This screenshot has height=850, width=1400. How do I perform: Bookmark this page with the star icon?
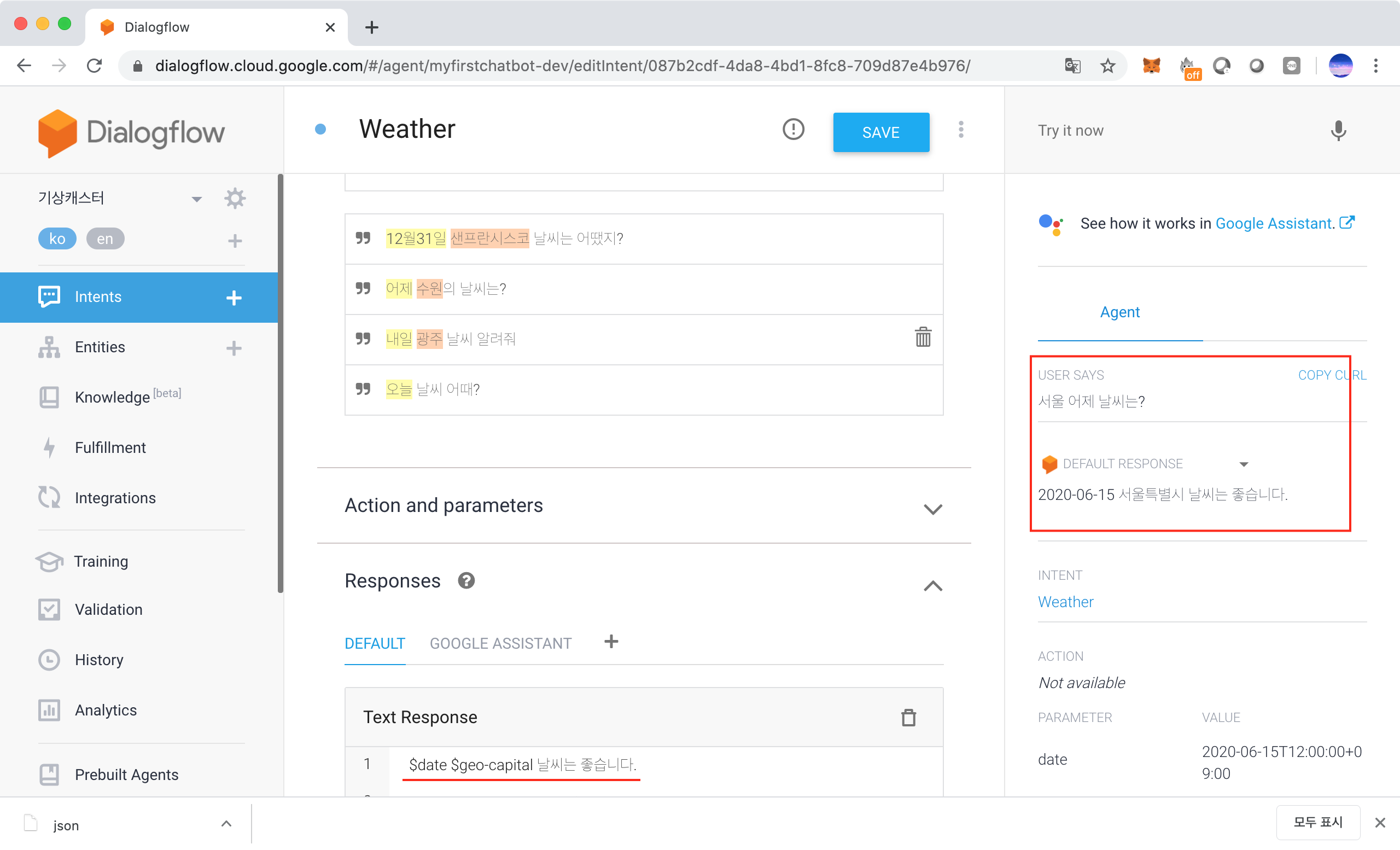(x=1107, y=66)
